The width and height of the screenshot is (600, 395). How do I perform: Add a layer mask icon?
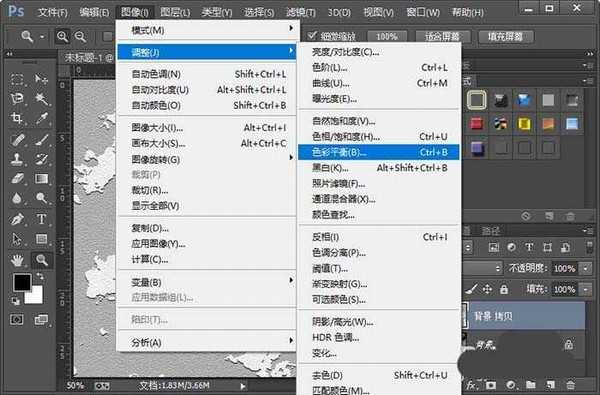491,384
